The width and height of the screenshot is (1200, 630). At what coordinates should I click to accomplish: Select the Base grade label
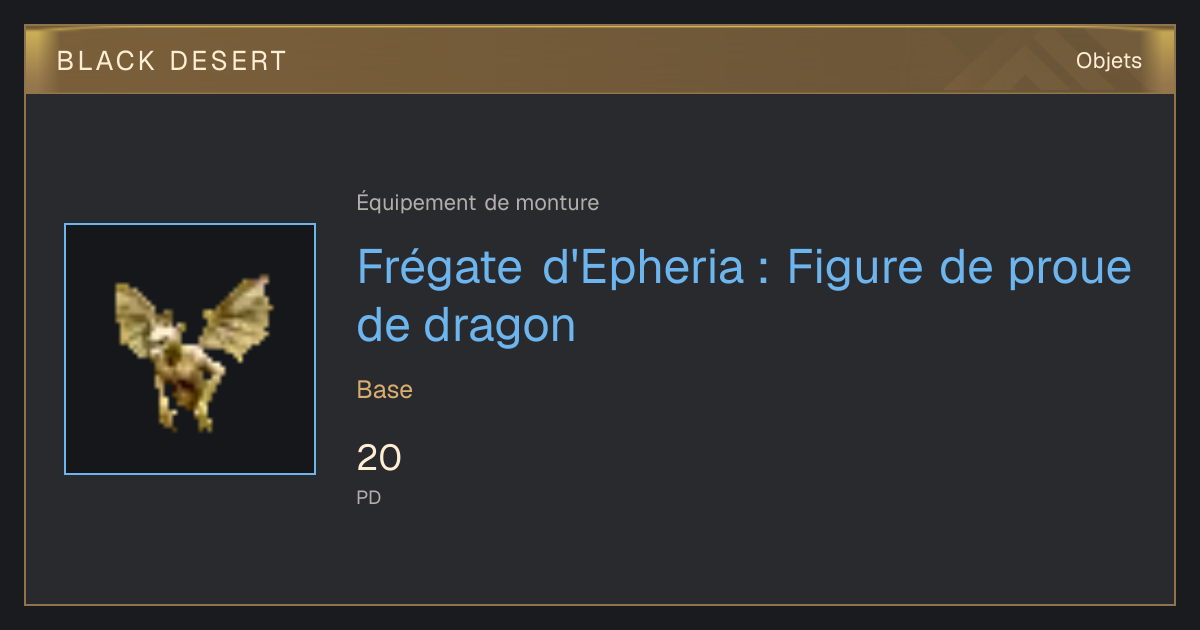385,390
